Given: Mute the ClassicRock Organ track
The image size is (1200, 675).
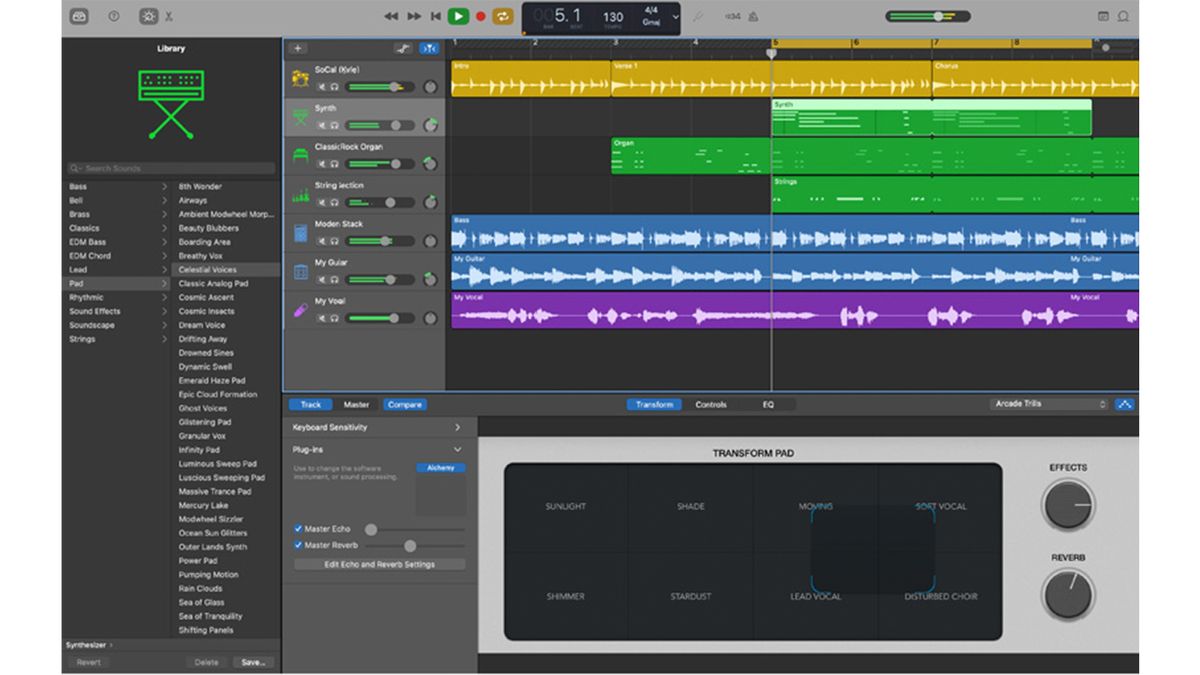Looking at the screenshot, I should pos(322,164).
